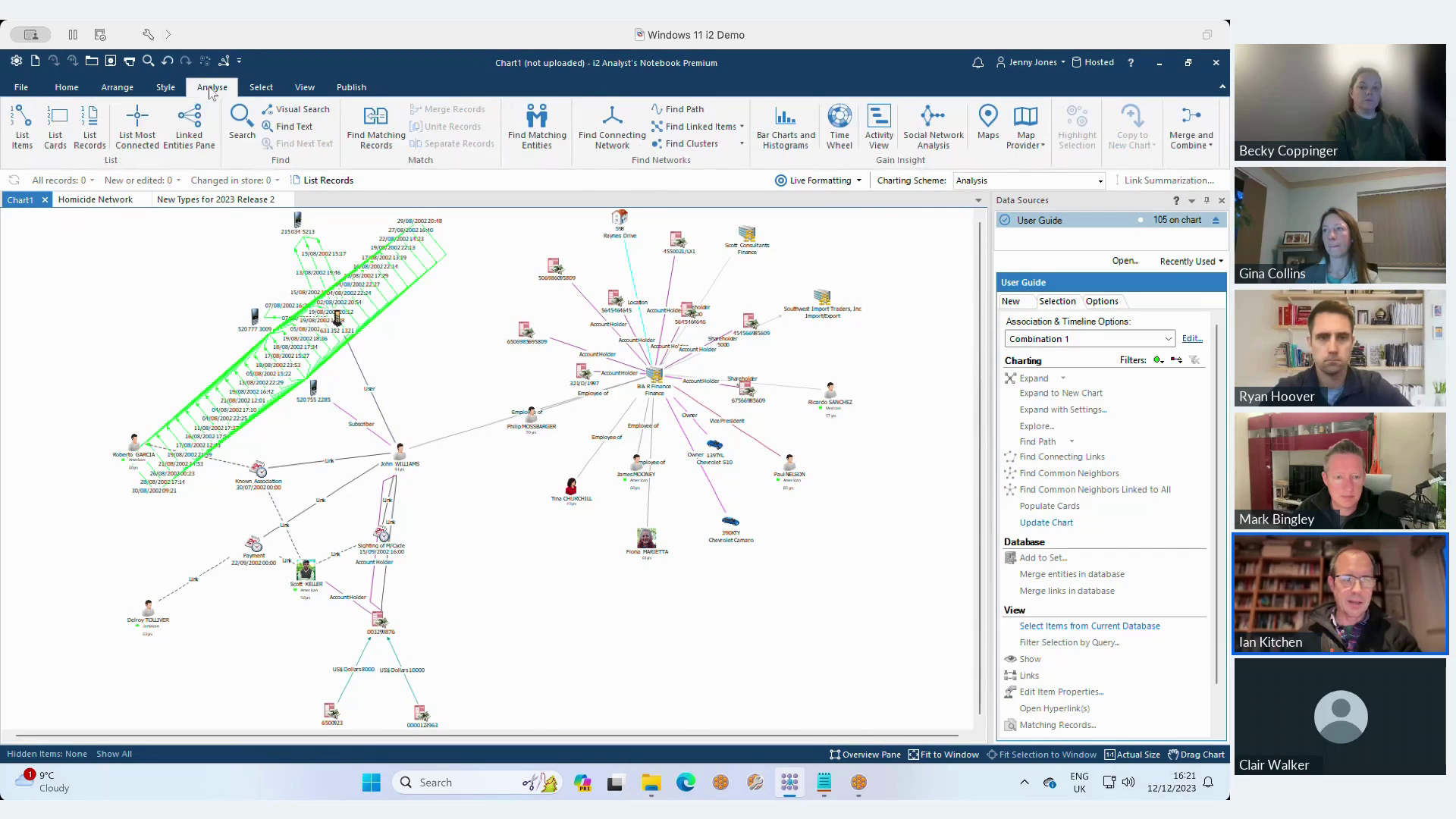This screenshot has height=819, width=1456.
Task: Open the Time Wheel
Action: [x=839, y=127]
